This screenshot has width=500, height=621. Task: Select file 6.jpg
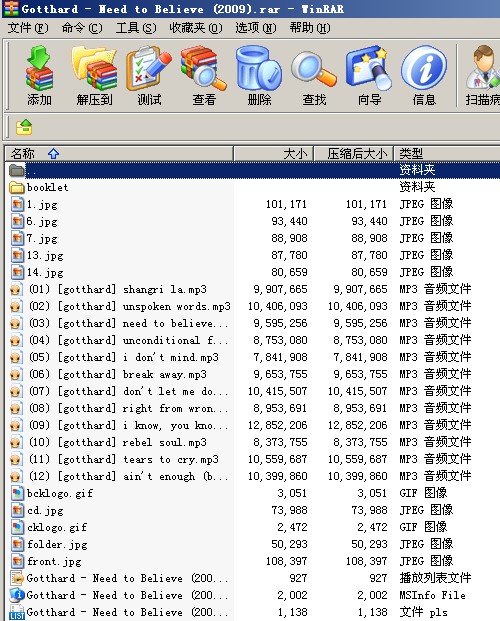click(x=42, y=221)
